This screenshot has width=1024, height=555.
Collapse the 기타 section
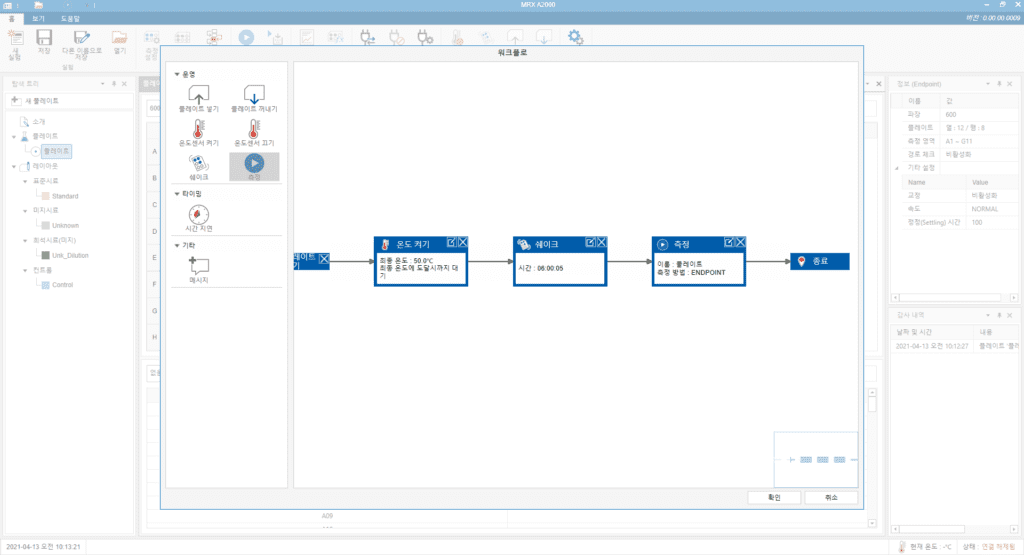(x=177, y=245)
